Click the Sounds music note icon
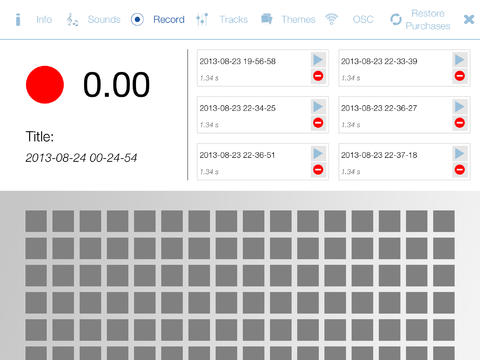Screen dimensions: 480x360 click(x=72, y=20)
